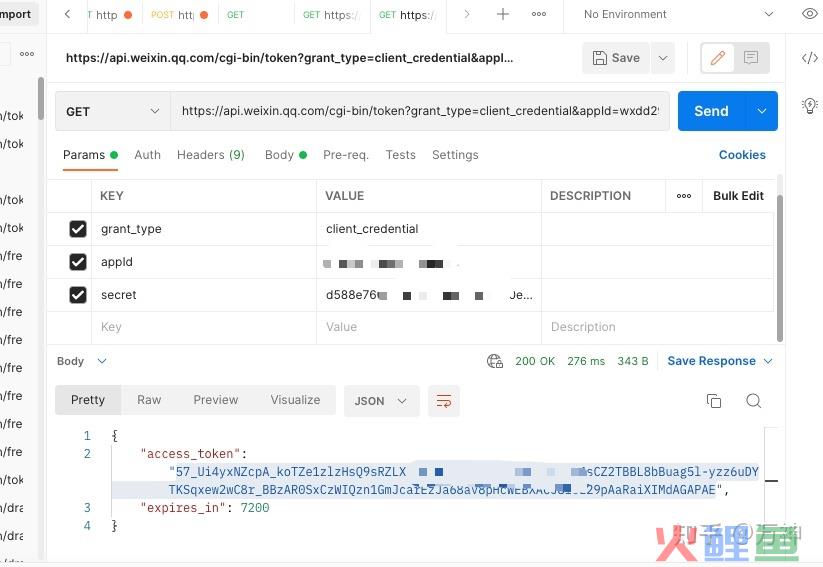
Task: Send the GET request
Action: click(x=711, y=111)
